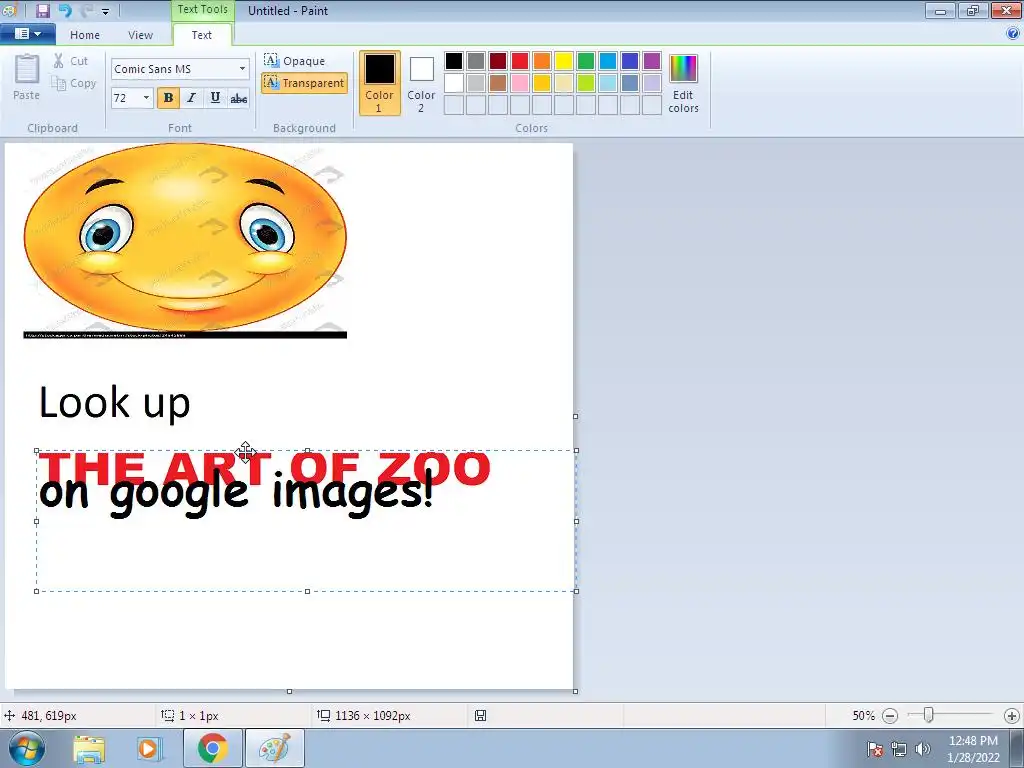Select Transparent background option
This screenshot has height=768, width=1024.
[304, 83]
